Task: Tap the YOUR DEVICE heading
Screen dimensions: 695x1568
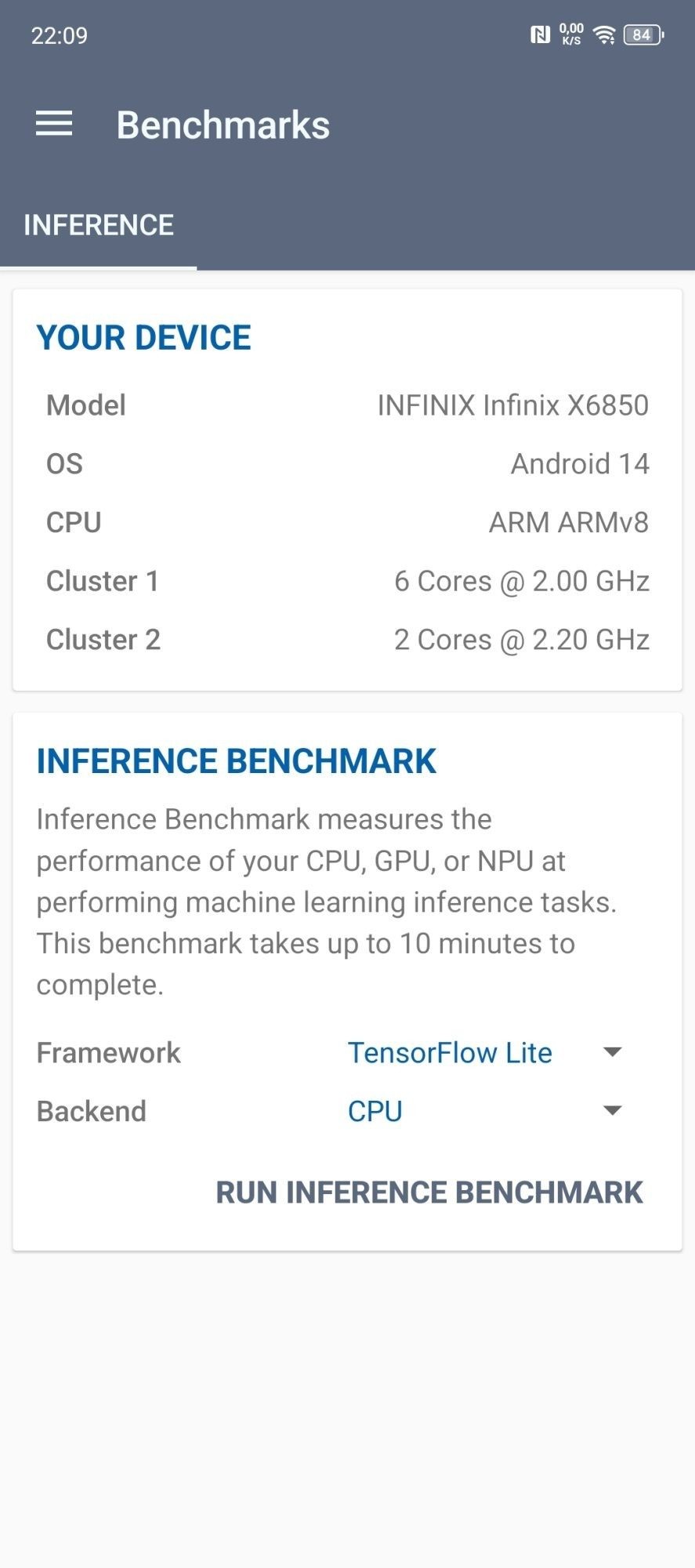Action: tap(144, 338)
